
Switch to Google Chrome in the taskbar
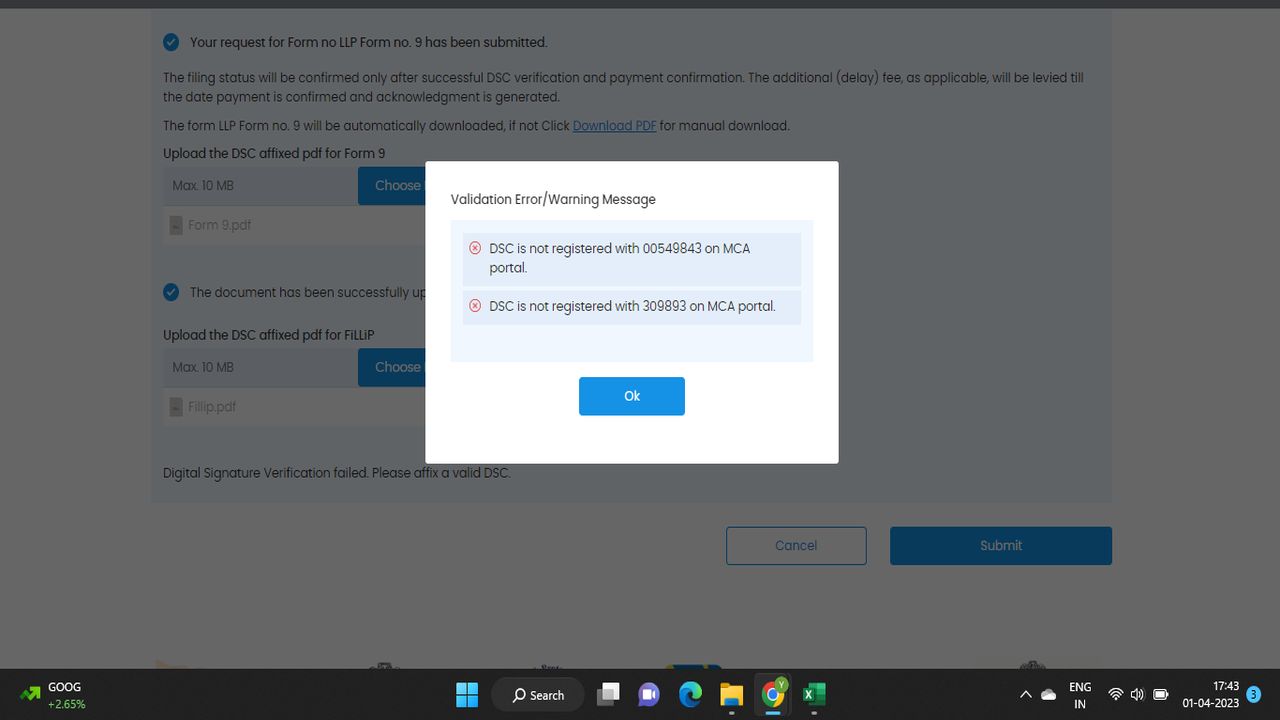[773, 695]
